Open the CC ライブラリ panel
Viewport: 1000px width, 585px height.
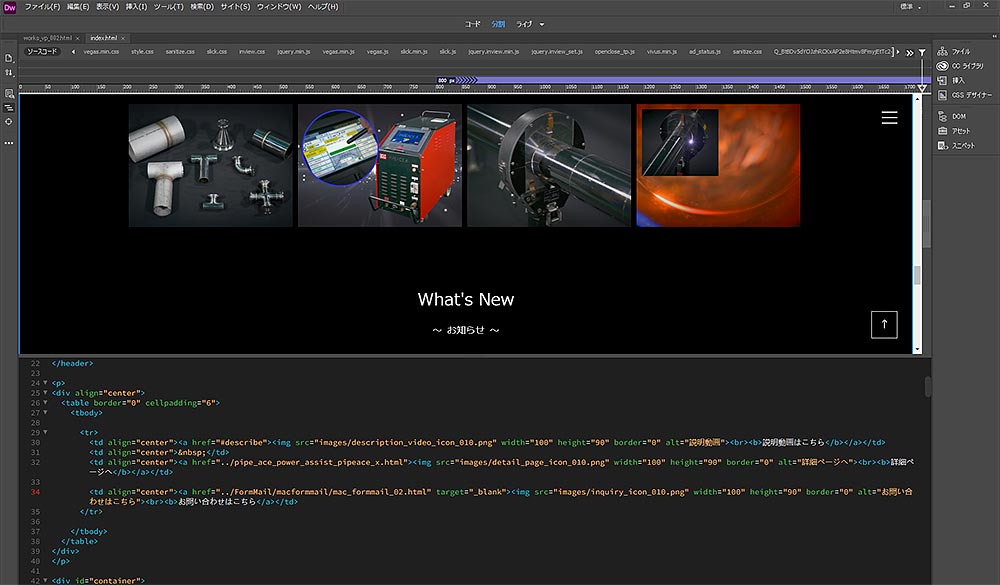960,66
